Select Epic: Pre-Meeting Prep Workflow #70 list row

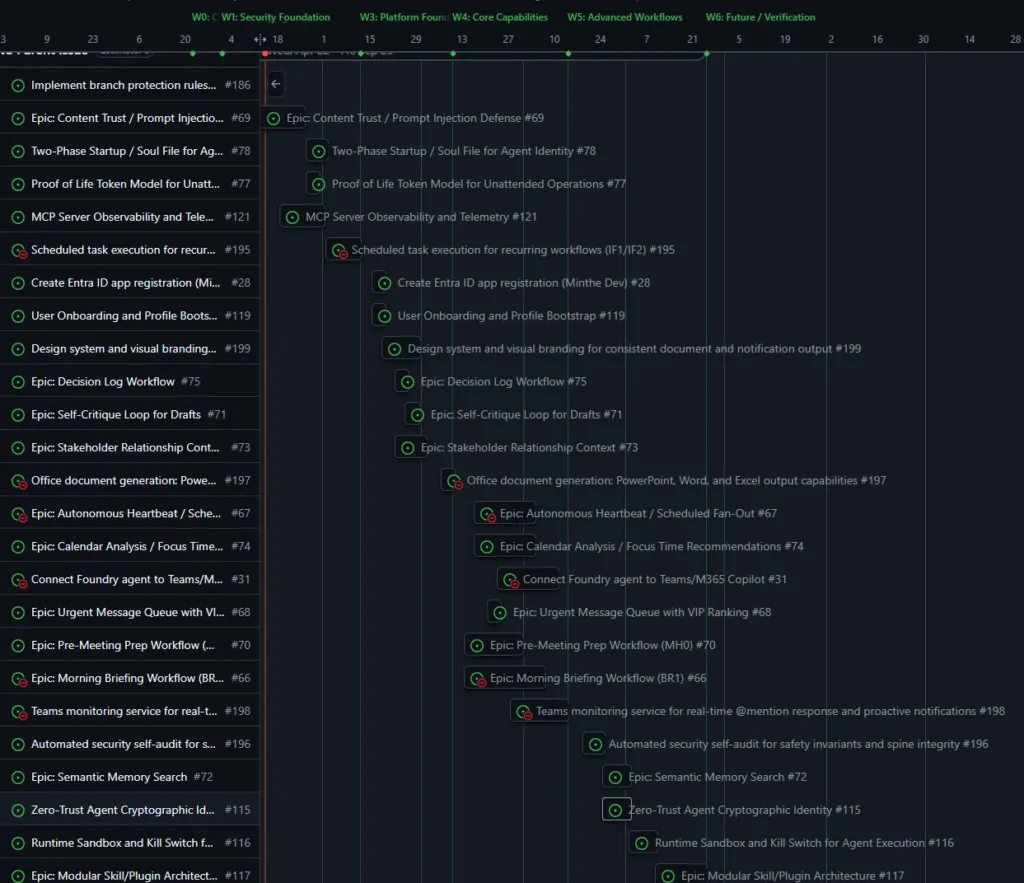click(x=130, y=645)
